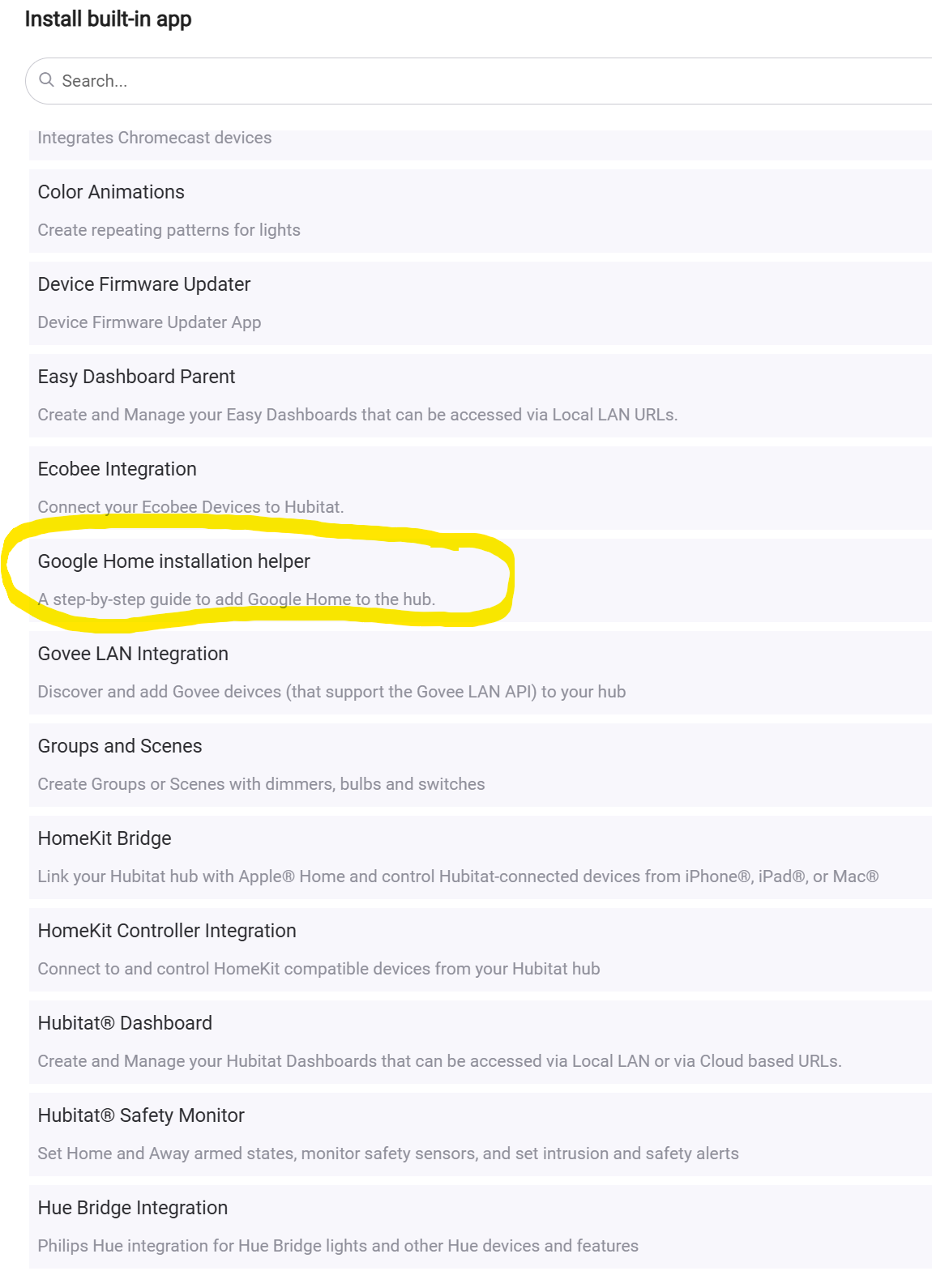Install the Ecobee Integration app
932x1288 pixels.
pyautogui.click(x=481, y=488)
